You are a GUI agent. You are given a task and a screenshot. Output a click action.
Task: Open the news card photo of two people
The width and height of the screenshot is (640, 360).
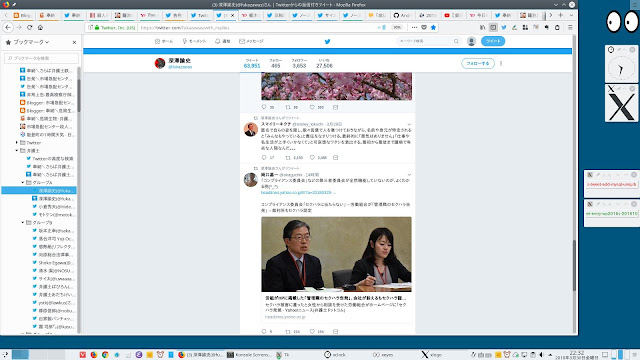click(x=336, y=254)
